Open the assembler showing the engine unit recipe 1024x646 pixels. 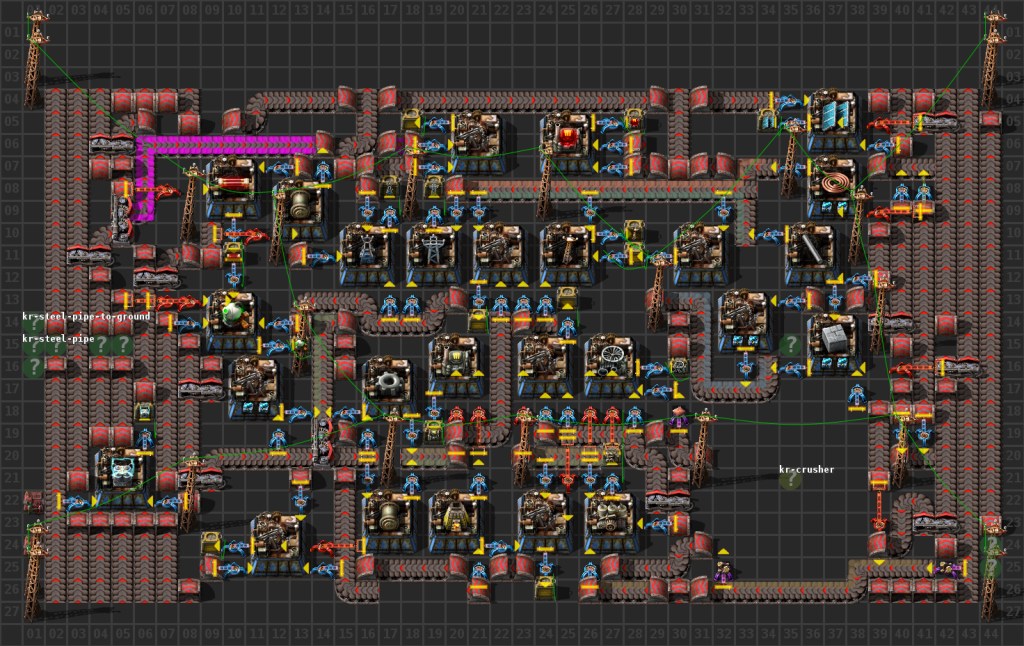[610, 521]
